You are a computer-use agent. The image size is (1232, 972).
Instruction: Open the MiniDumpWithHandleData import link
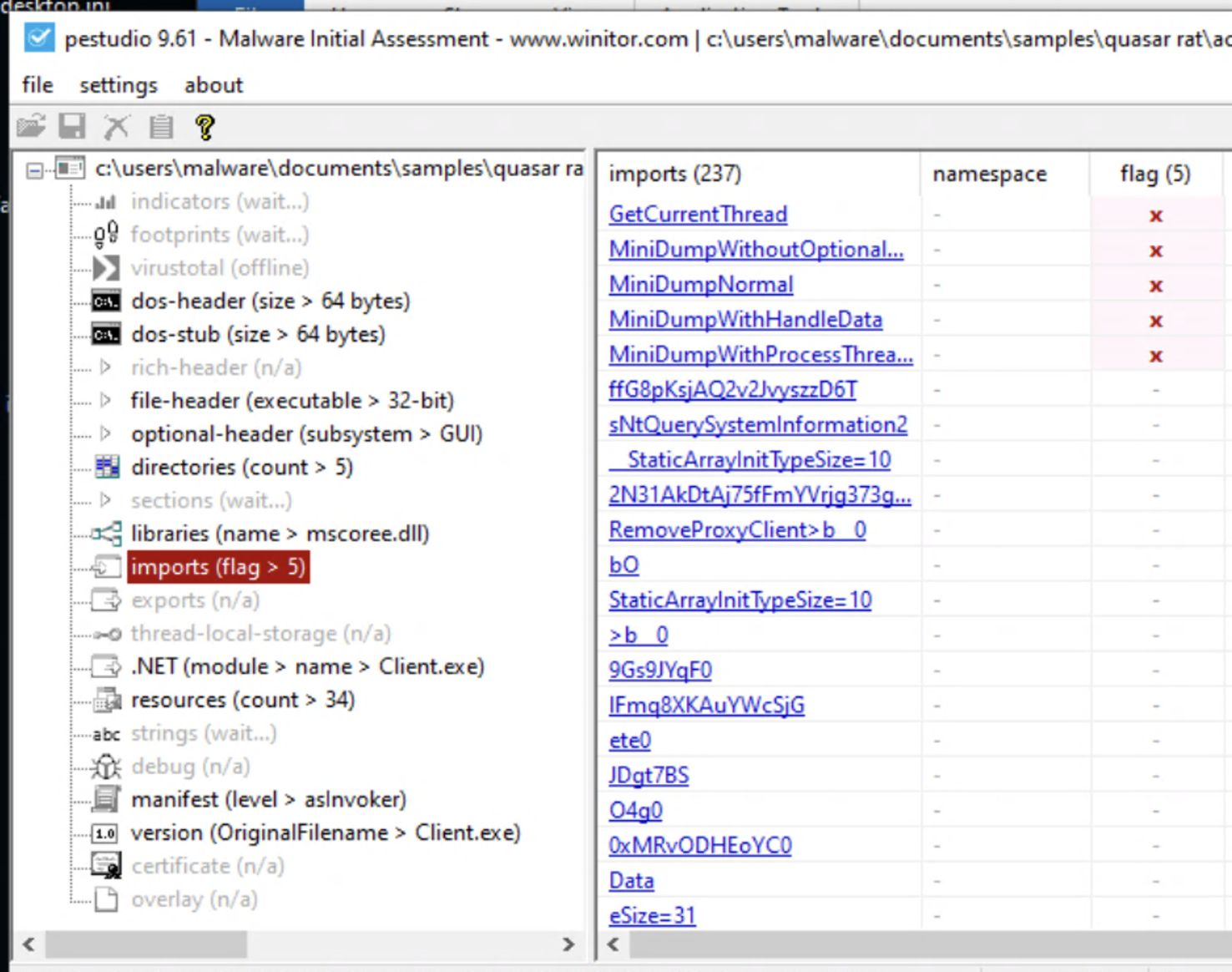[x=745, y=320]
